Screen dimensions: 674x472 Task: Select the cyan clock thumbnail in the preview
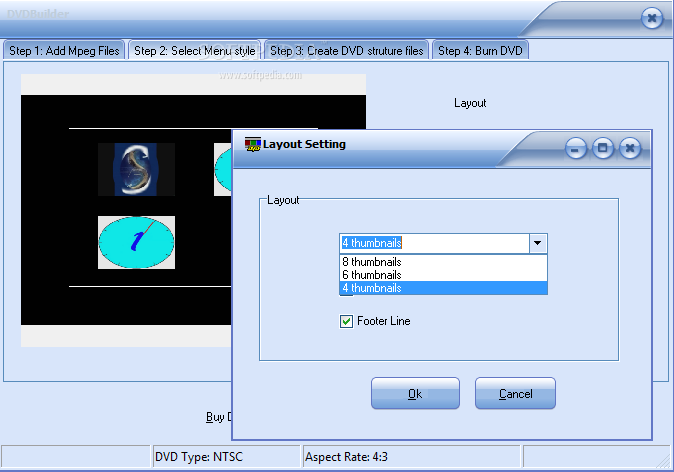coord(136,242)
